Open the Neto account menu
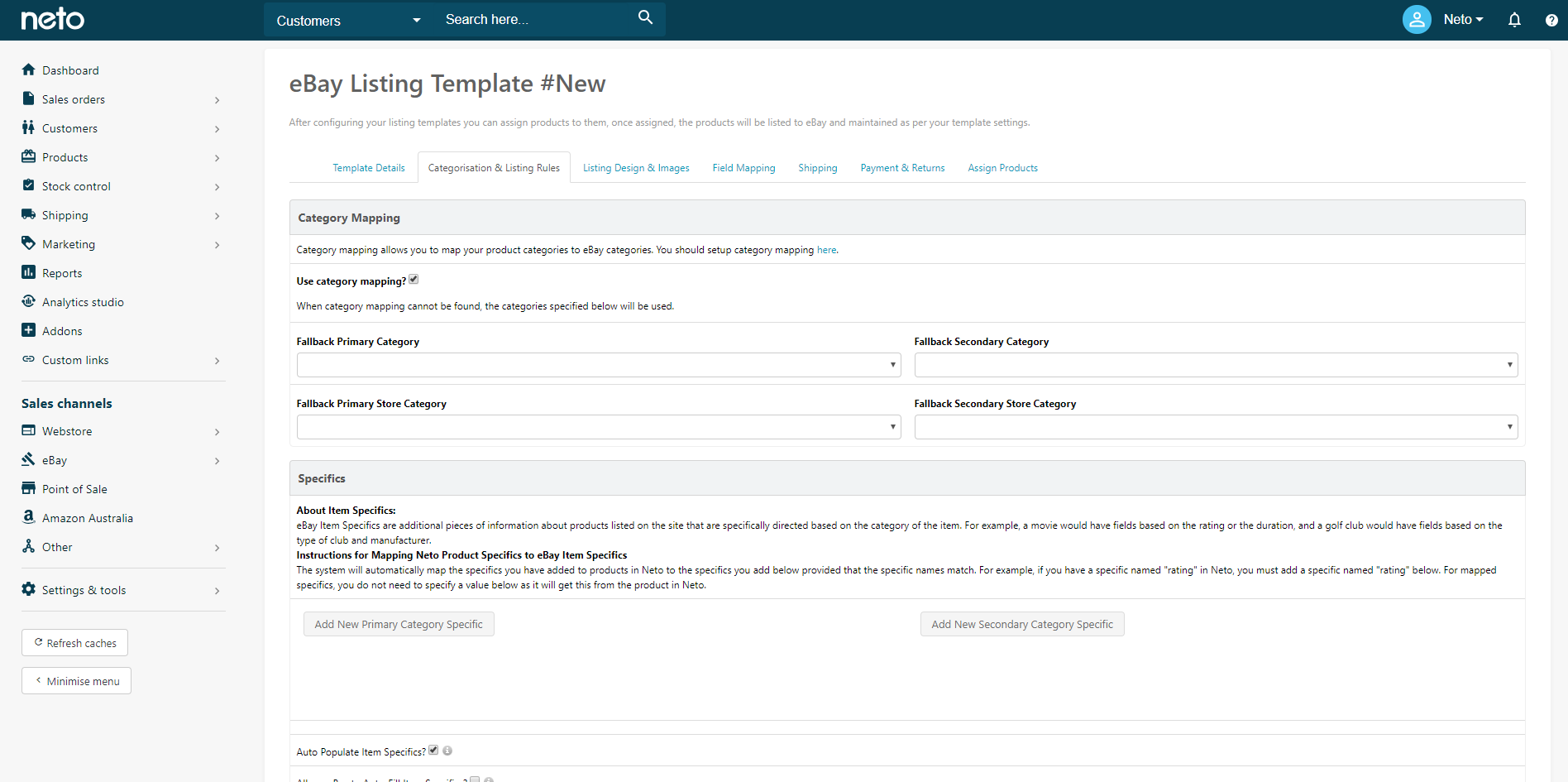 [1463, 19]
